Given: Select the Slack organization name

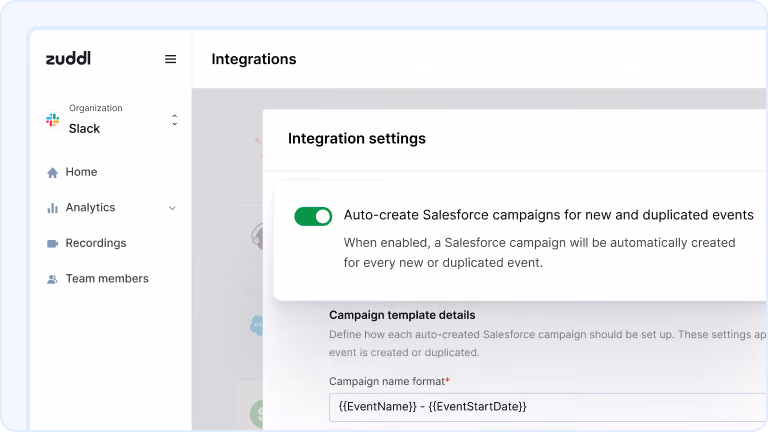Looking at the screenshot, I should [x=84, y=128].
